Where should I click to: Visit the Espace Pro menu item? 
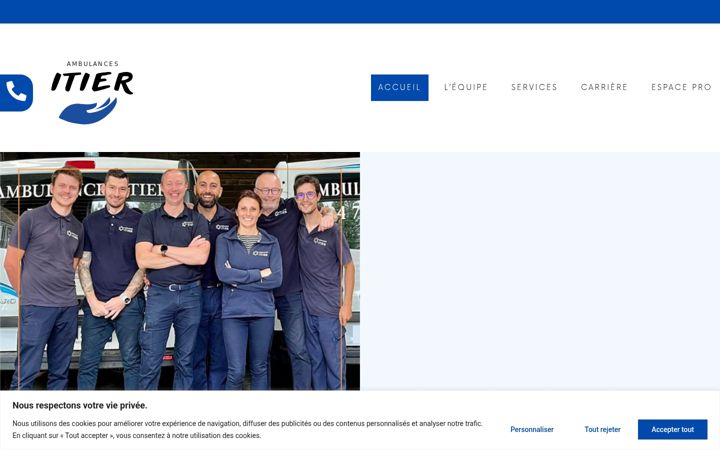681,87
